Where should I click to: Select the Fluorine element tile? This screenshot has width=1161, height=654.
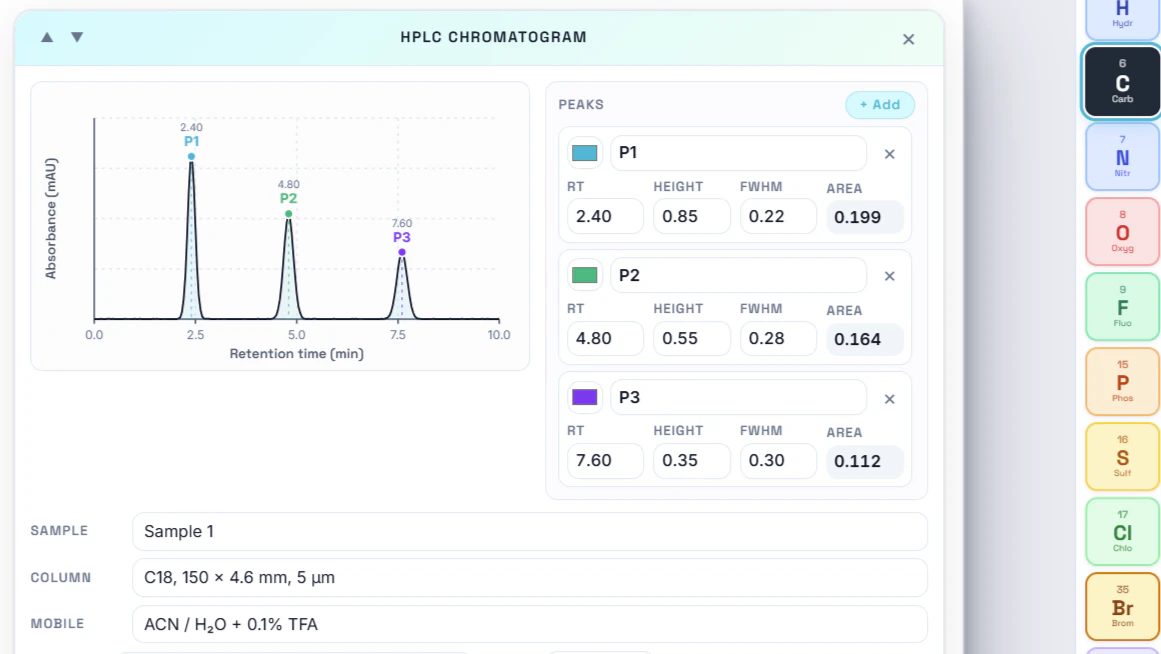1122,307
